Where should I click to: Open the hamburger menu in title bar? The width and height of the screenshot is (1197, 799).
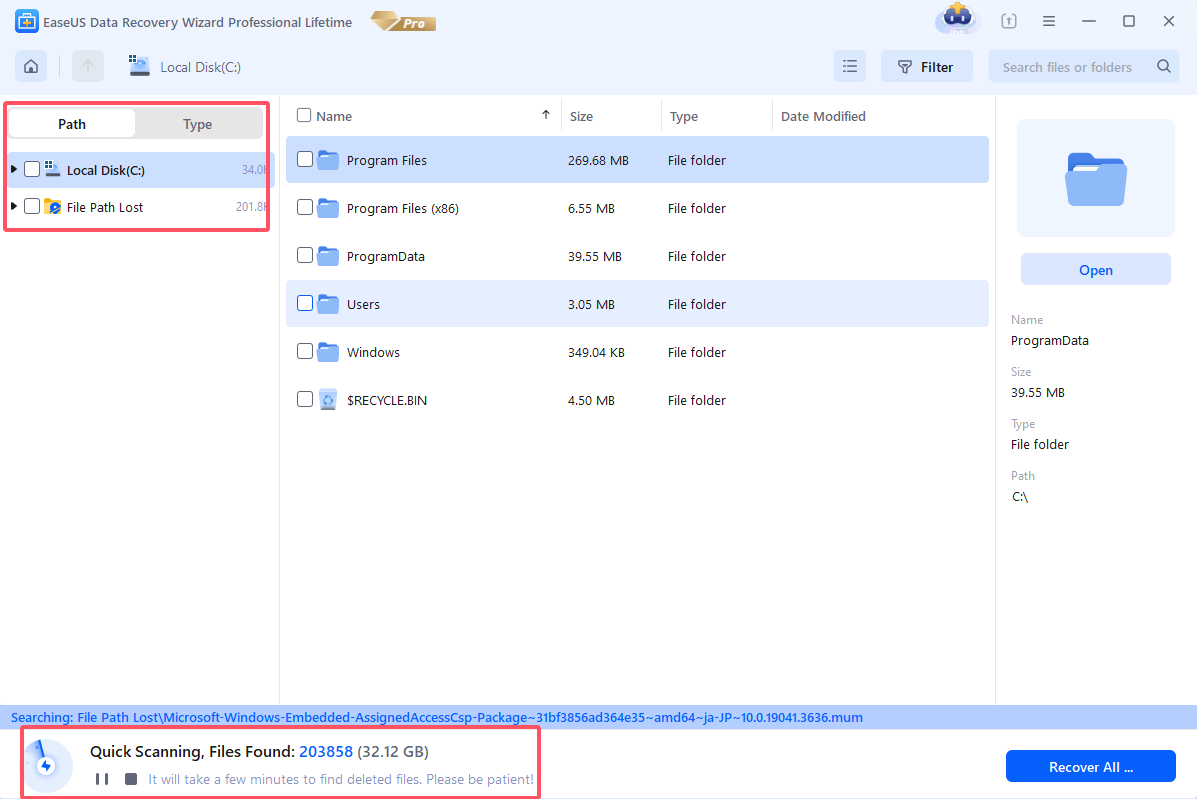tap(1049, 21)
